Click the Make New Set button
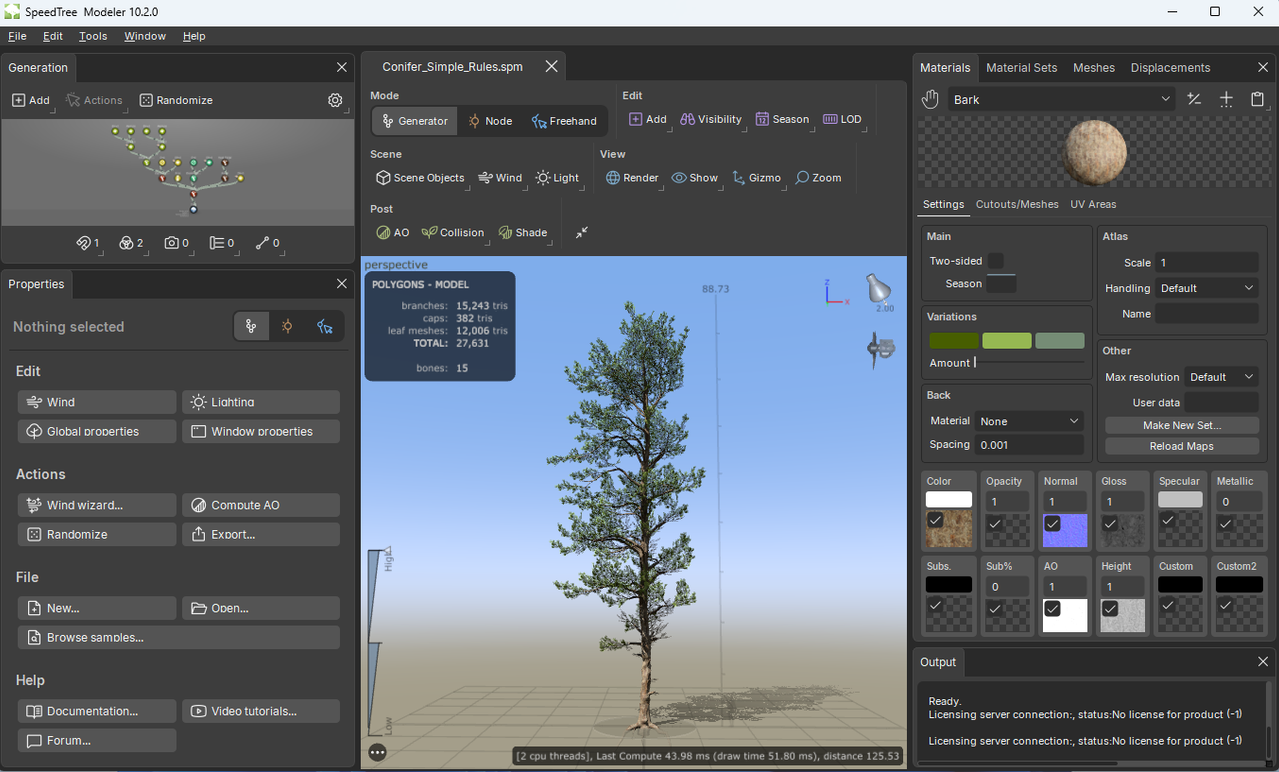Screen dimensions: 1279x772 1182,425
